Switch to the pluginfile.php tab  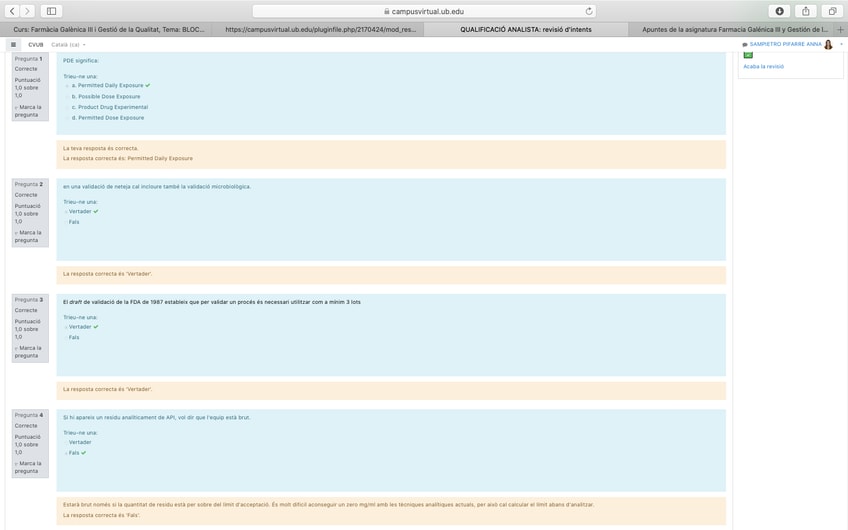pyautogui.click(x=321, y=29)
